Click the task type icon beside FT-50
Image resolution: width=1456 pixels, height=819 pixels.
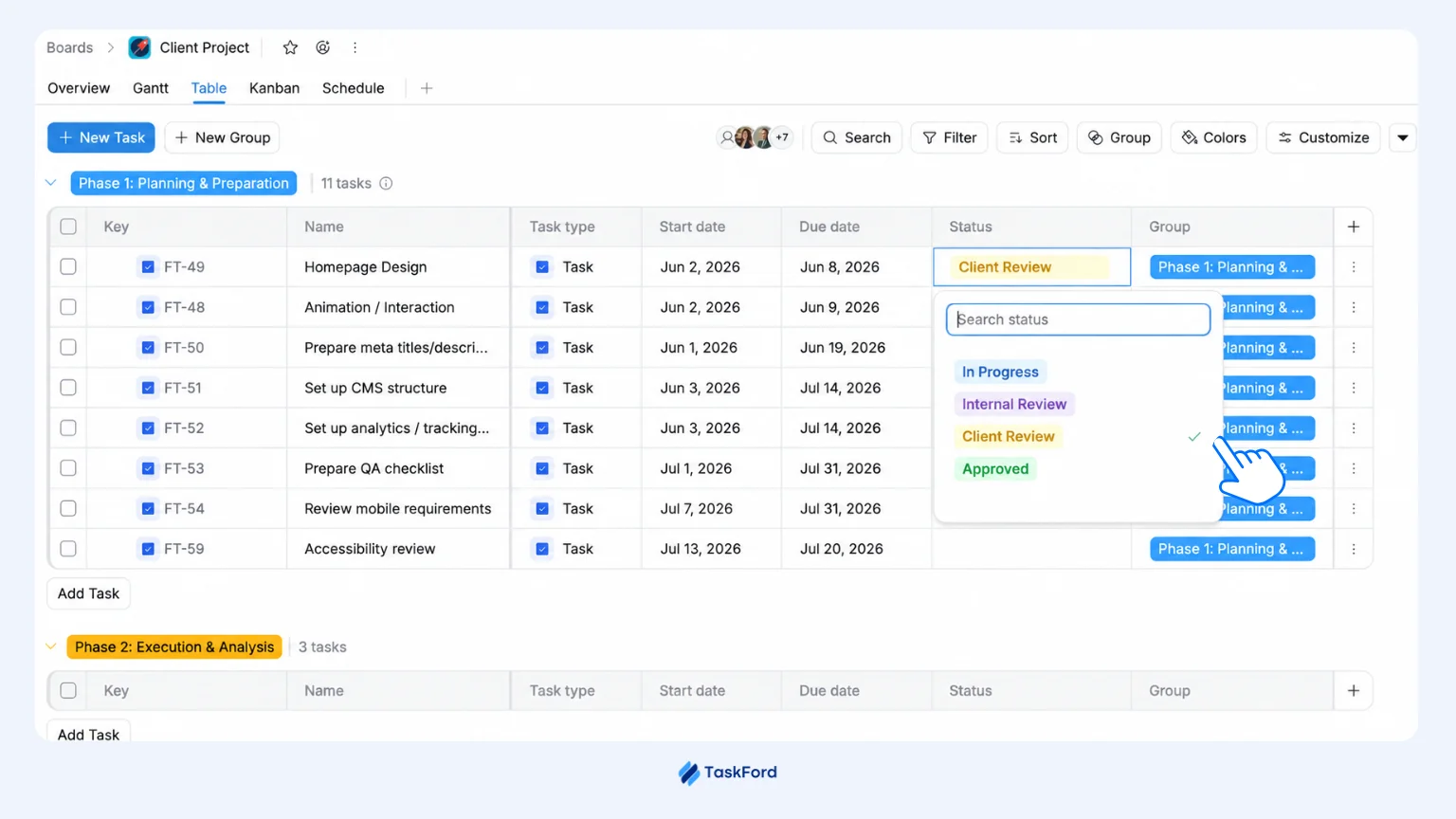tap(148, 348)
